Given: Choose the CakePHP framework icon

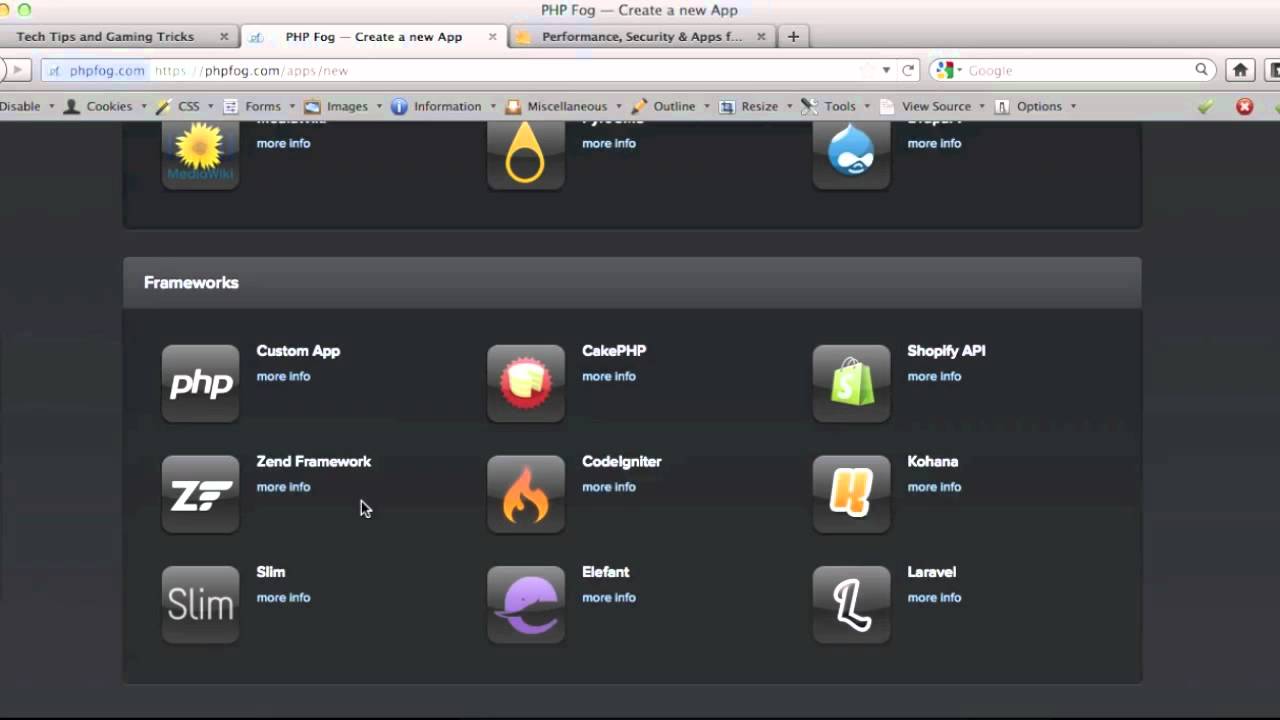Looking at the screenshot, I should pos(526,383).
